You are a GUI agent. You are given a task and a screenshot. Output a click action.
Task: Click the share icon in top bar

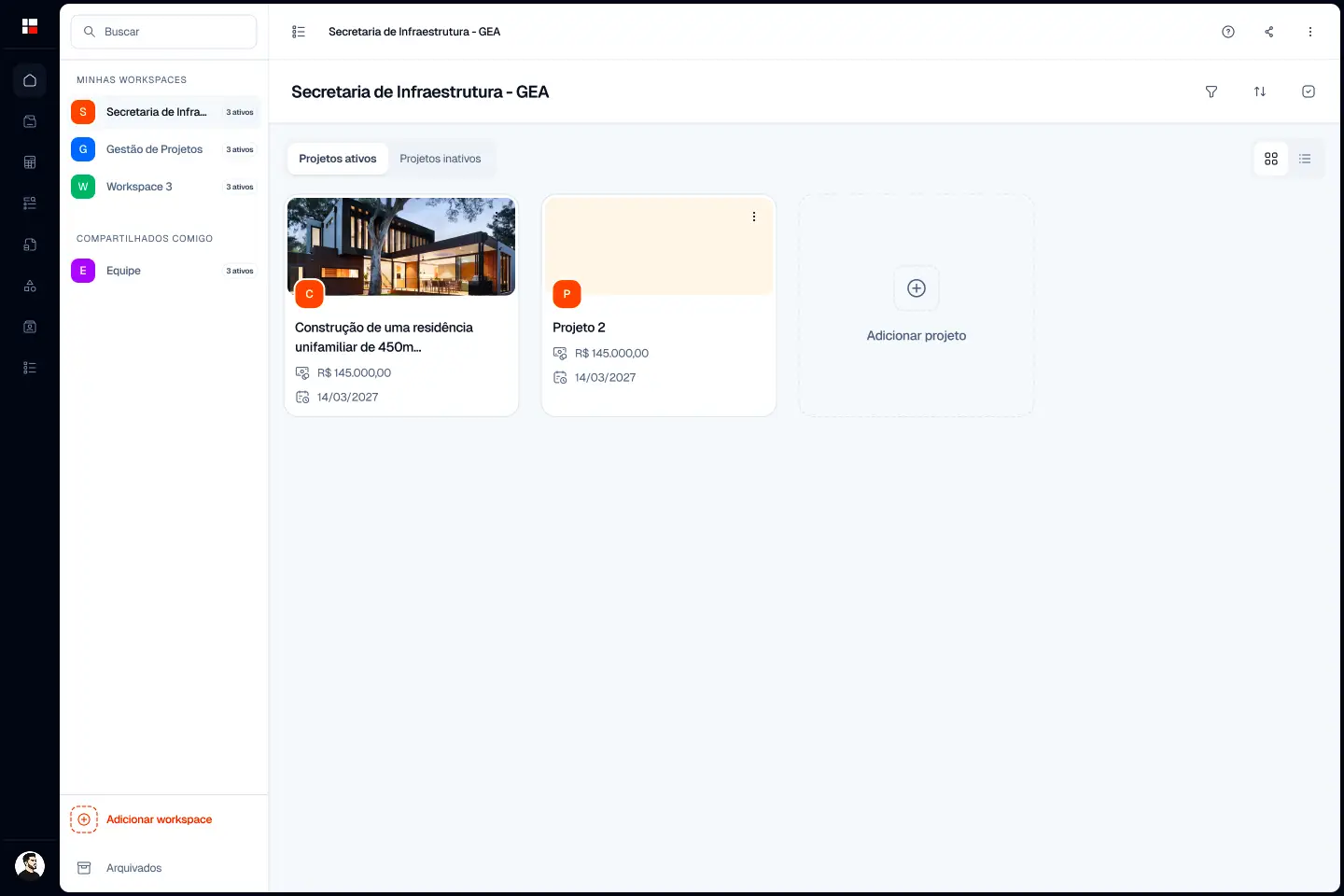tap(1269, 32)
